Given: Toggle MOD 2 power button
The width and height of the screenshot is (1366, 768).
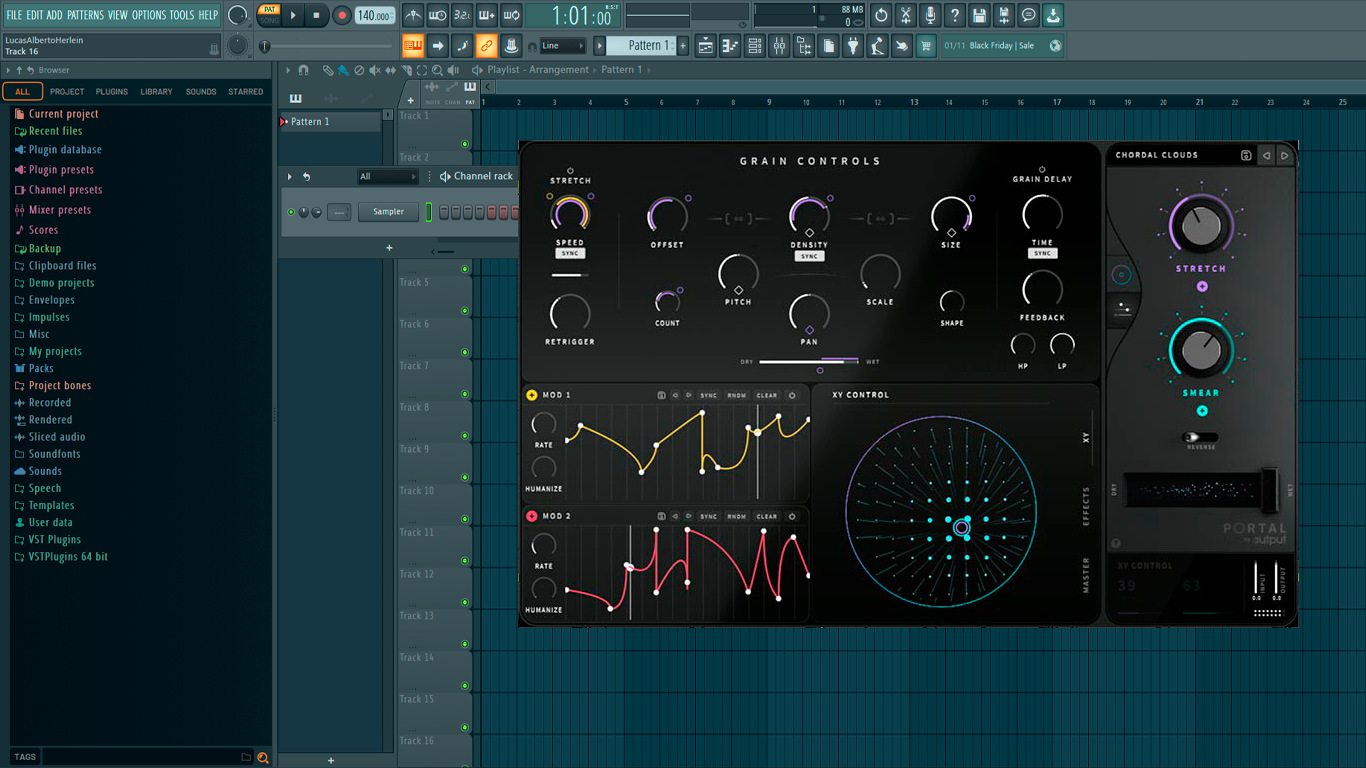Looking at the screenshot, I should click(792, 517).
